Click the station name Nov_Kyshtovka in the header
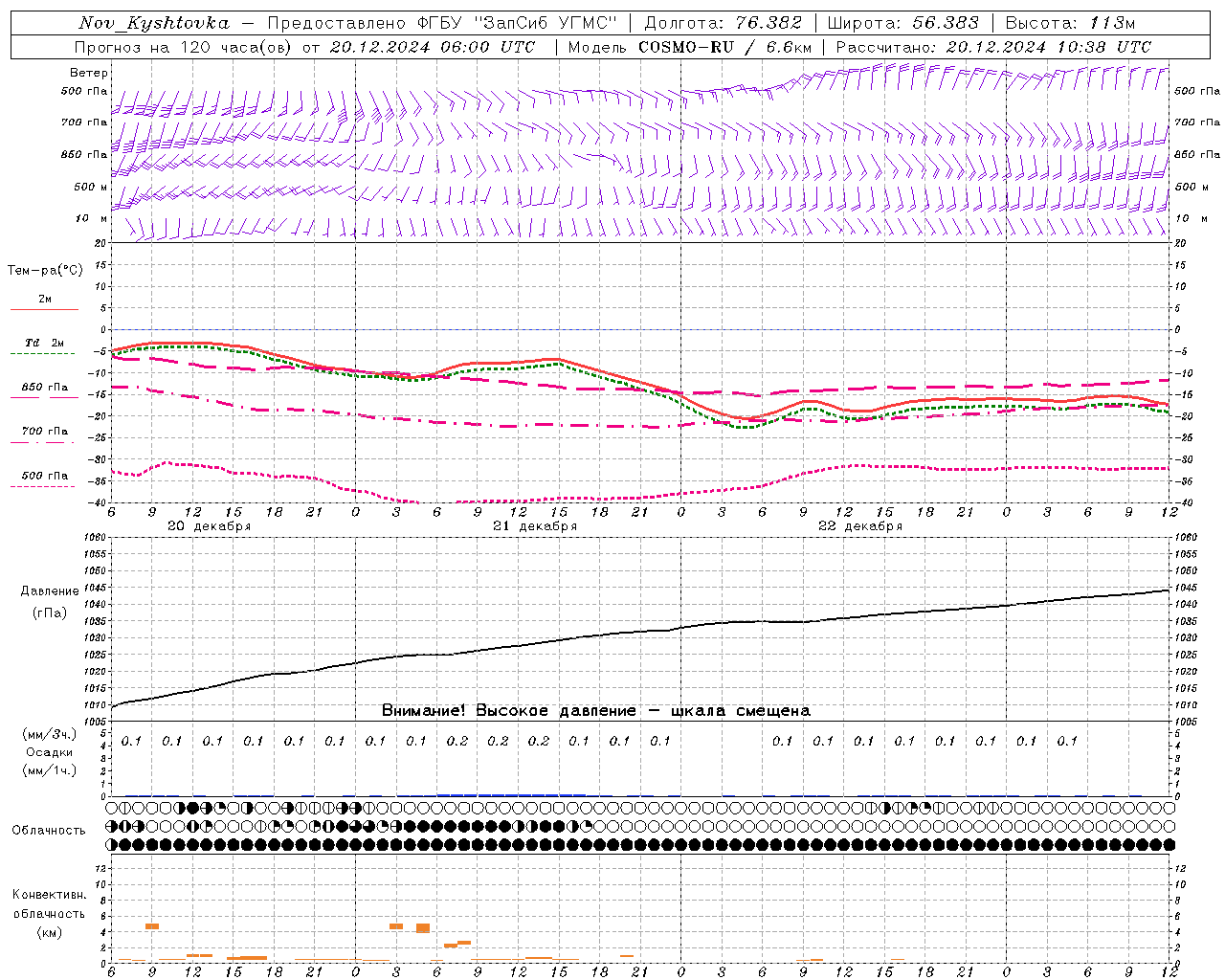This screenshot has height=980, width=1225. point(154,23)
